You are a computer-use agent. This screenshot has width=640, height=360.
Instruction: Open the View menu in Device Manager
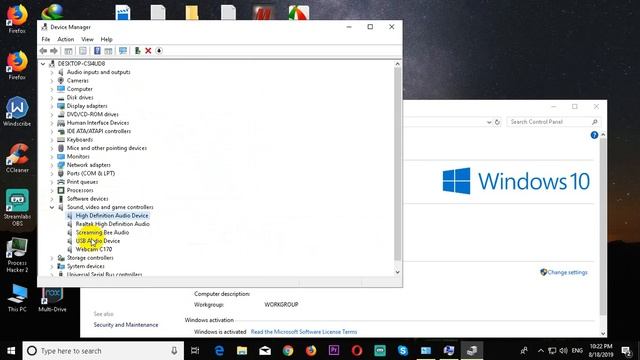point(87,39)
